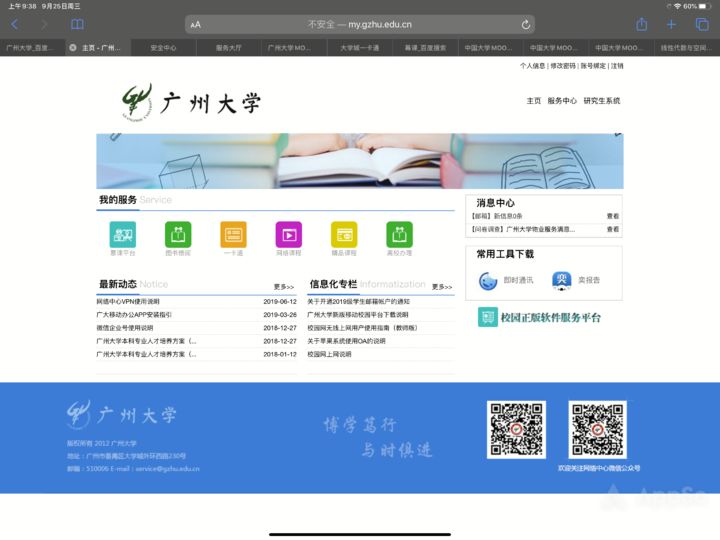
Task: Open the teal 慕课平台 service icon
Action: (123, 235)
